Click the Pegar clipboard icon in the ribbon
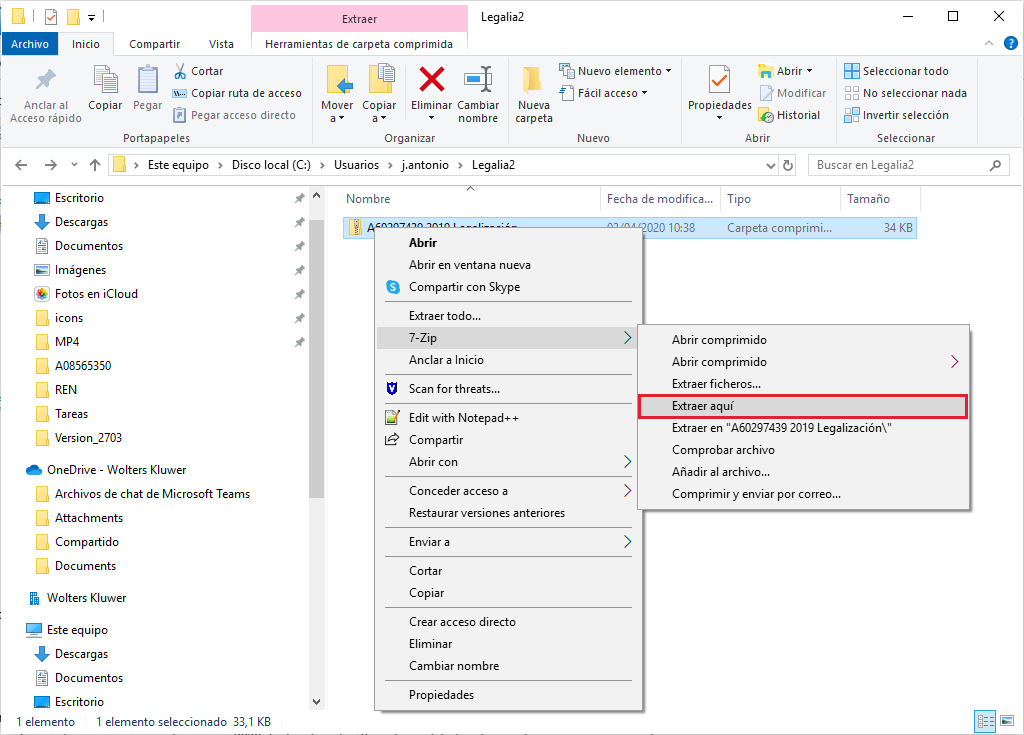1024x735 pixels. [x=148, y=80]
